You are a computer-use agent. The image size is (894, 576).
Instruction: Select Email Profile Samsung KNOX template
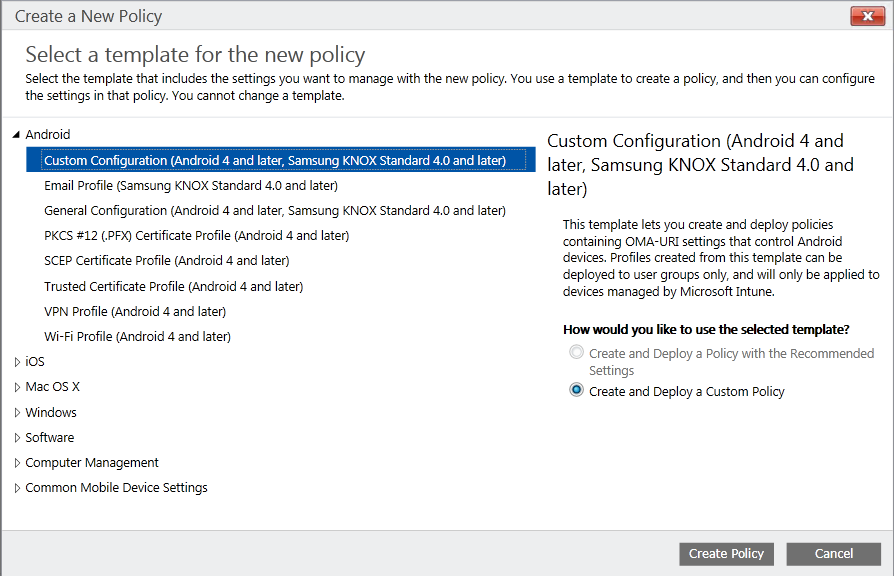pyautogui.click(x=191, y=185)
